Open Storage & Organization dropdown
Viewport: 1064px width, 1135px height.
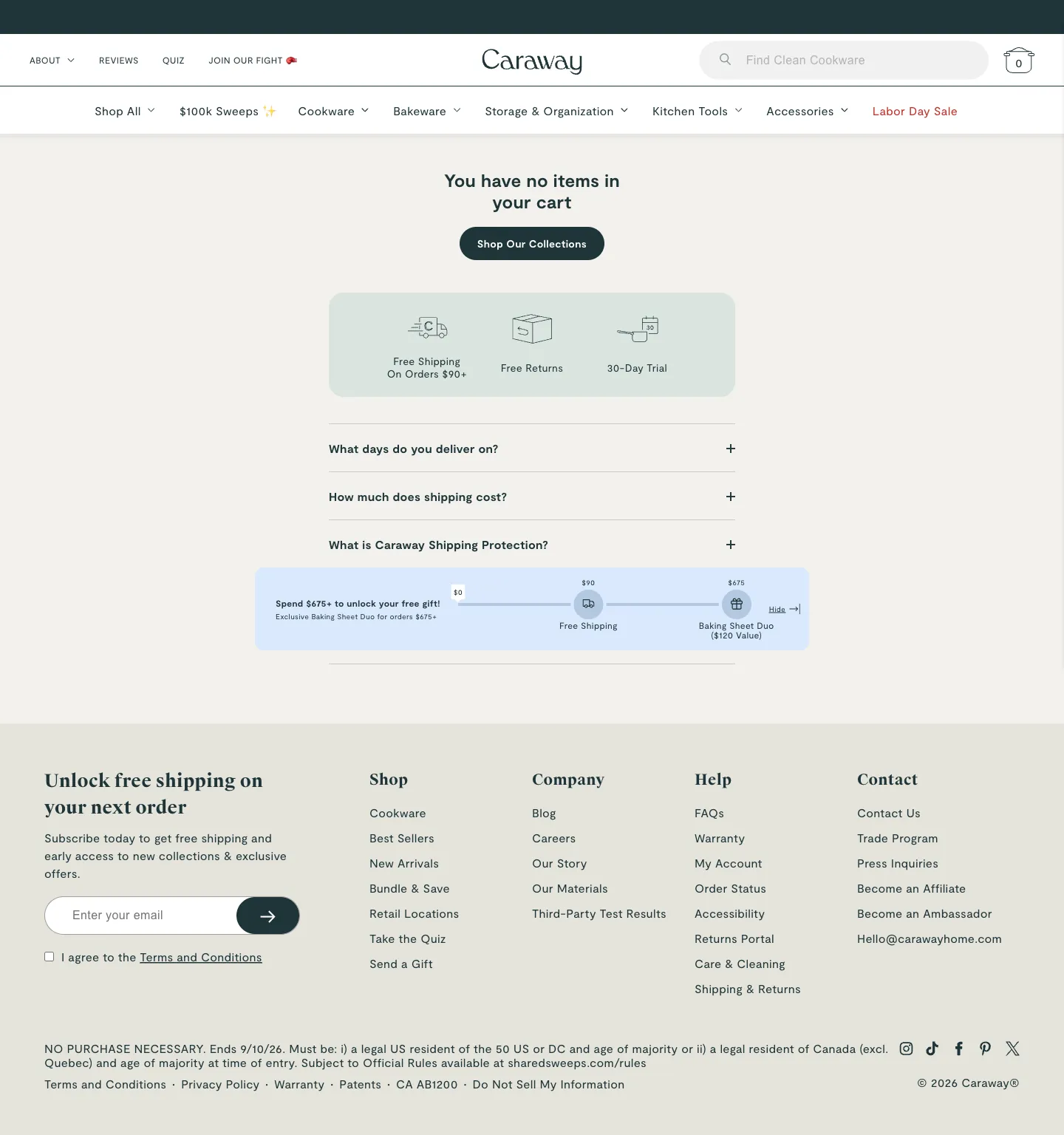tap(556, 111)
